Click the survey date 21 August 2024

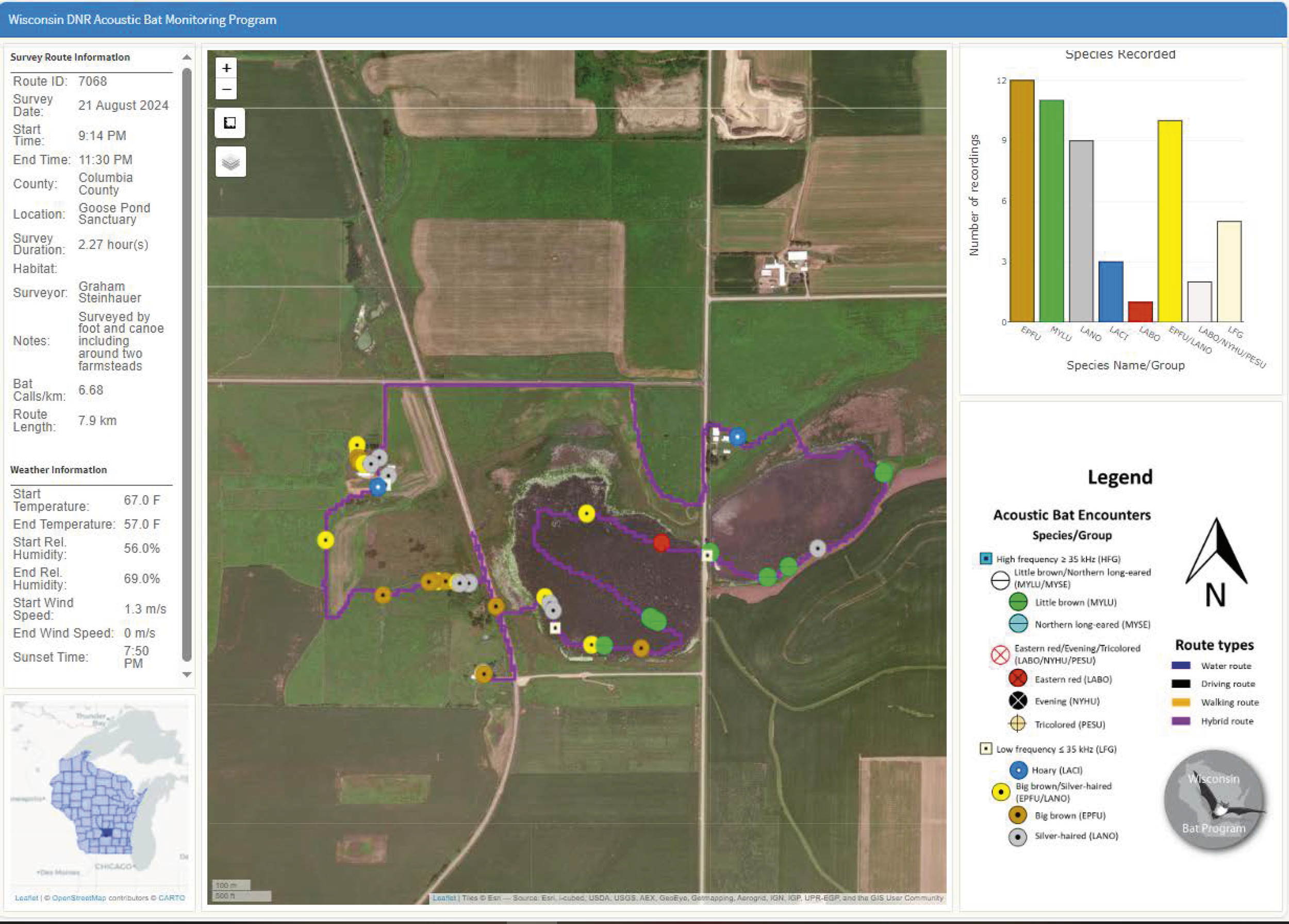123,105
